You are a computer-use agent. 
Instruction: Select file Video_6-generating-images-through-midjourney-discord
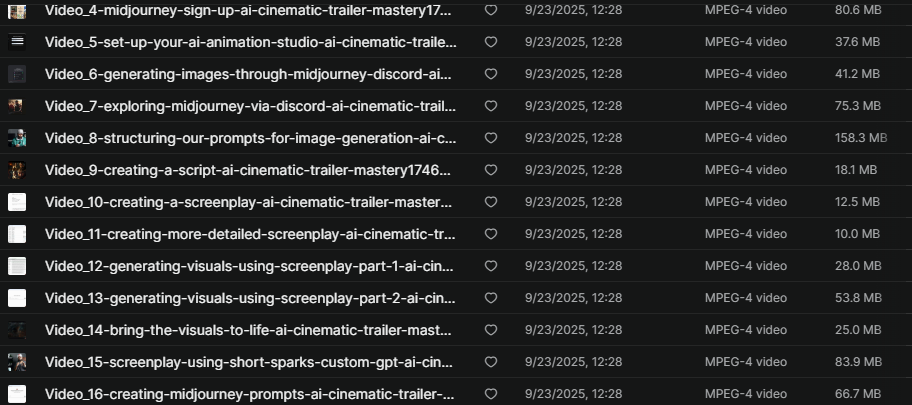coord(248,74)
